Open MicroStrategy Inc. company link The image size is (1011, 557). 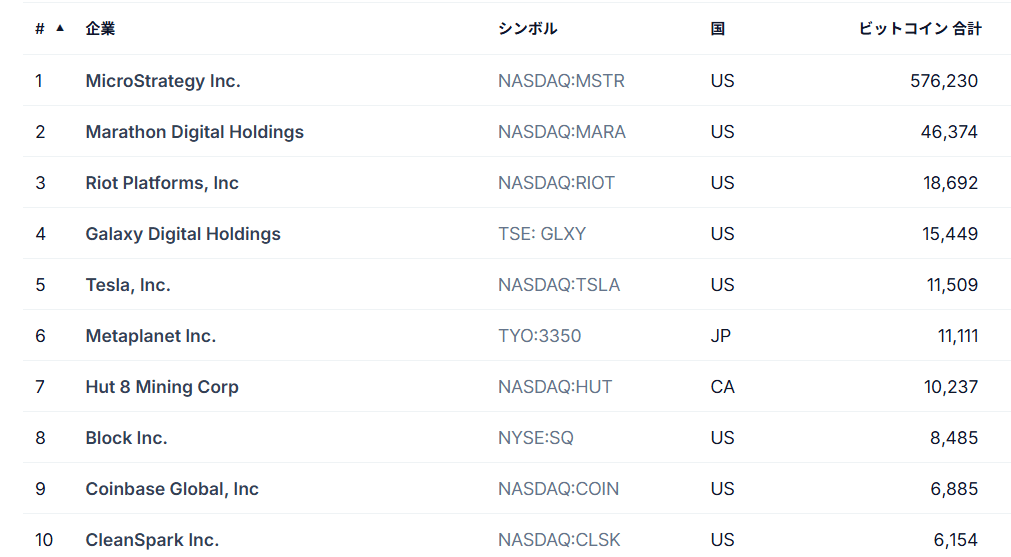(x=163, y=81)
